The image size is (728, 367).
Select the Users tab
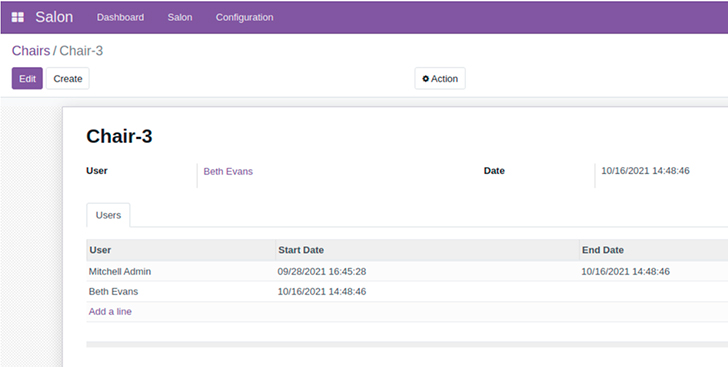point(108,215)
